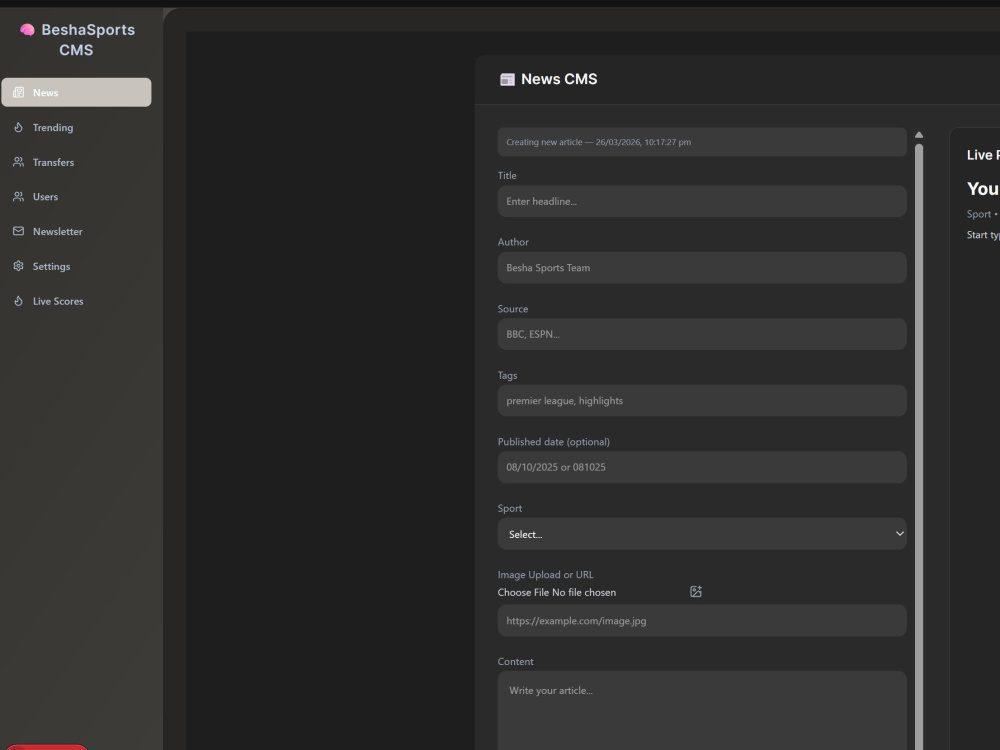Viewport: 1000px width, 750px height.
Task: Open Settings from the sidebar
Action: point(77,266)
